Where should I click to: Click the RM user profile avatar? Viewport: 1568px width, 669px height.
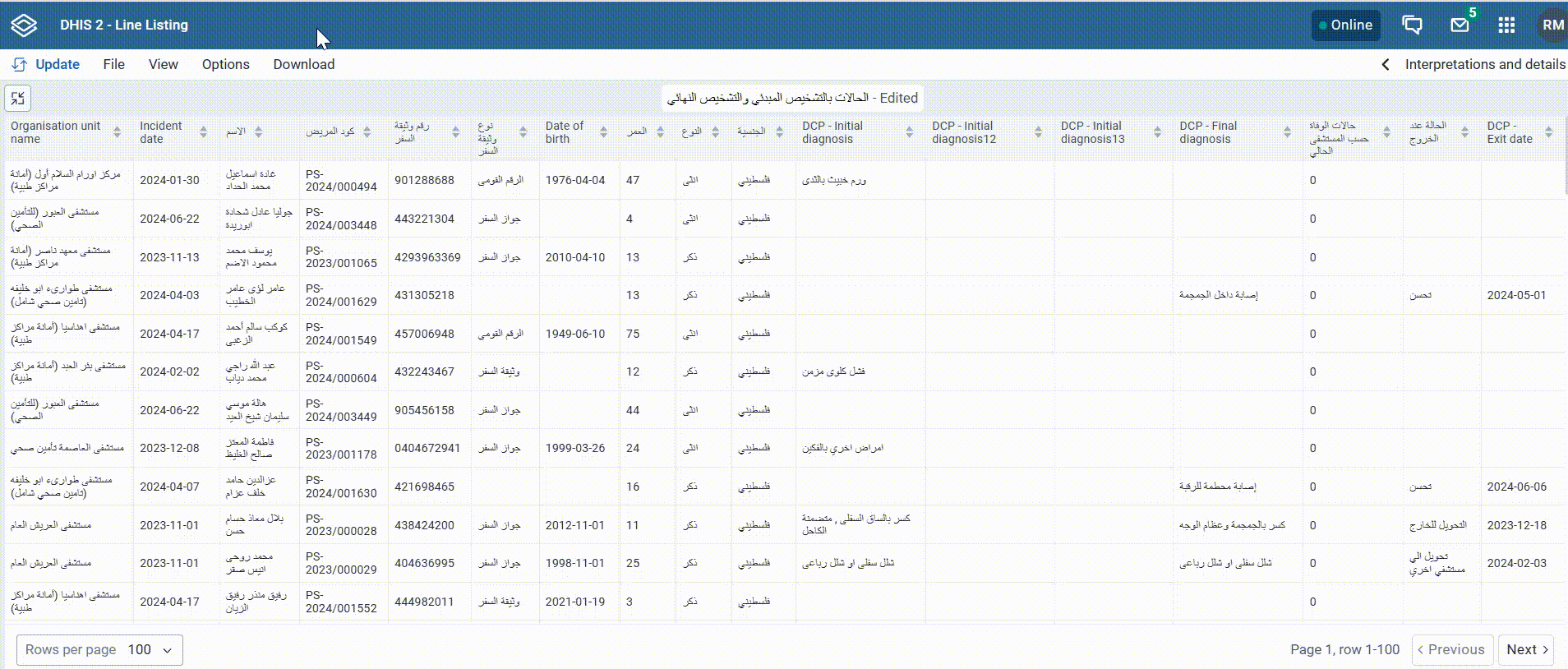pos(1552,25)
